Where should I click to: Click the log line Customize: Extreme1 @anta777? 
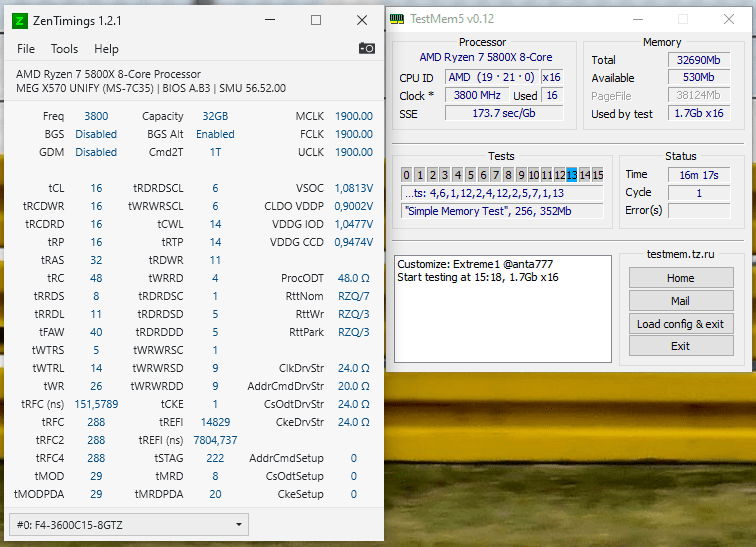click(475, 264)
